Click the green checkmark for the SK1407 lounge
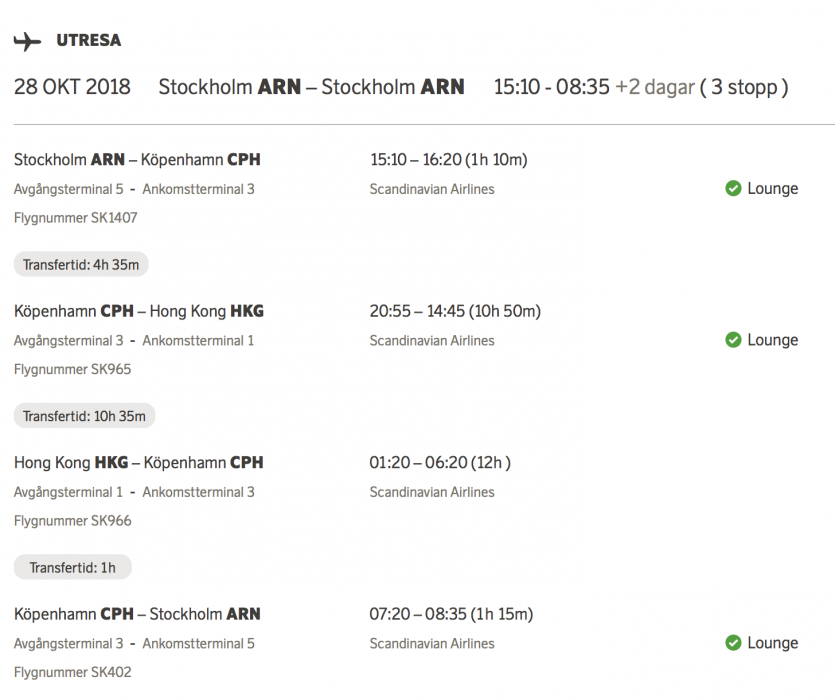835x700 pixels. [x=733, y=188]
